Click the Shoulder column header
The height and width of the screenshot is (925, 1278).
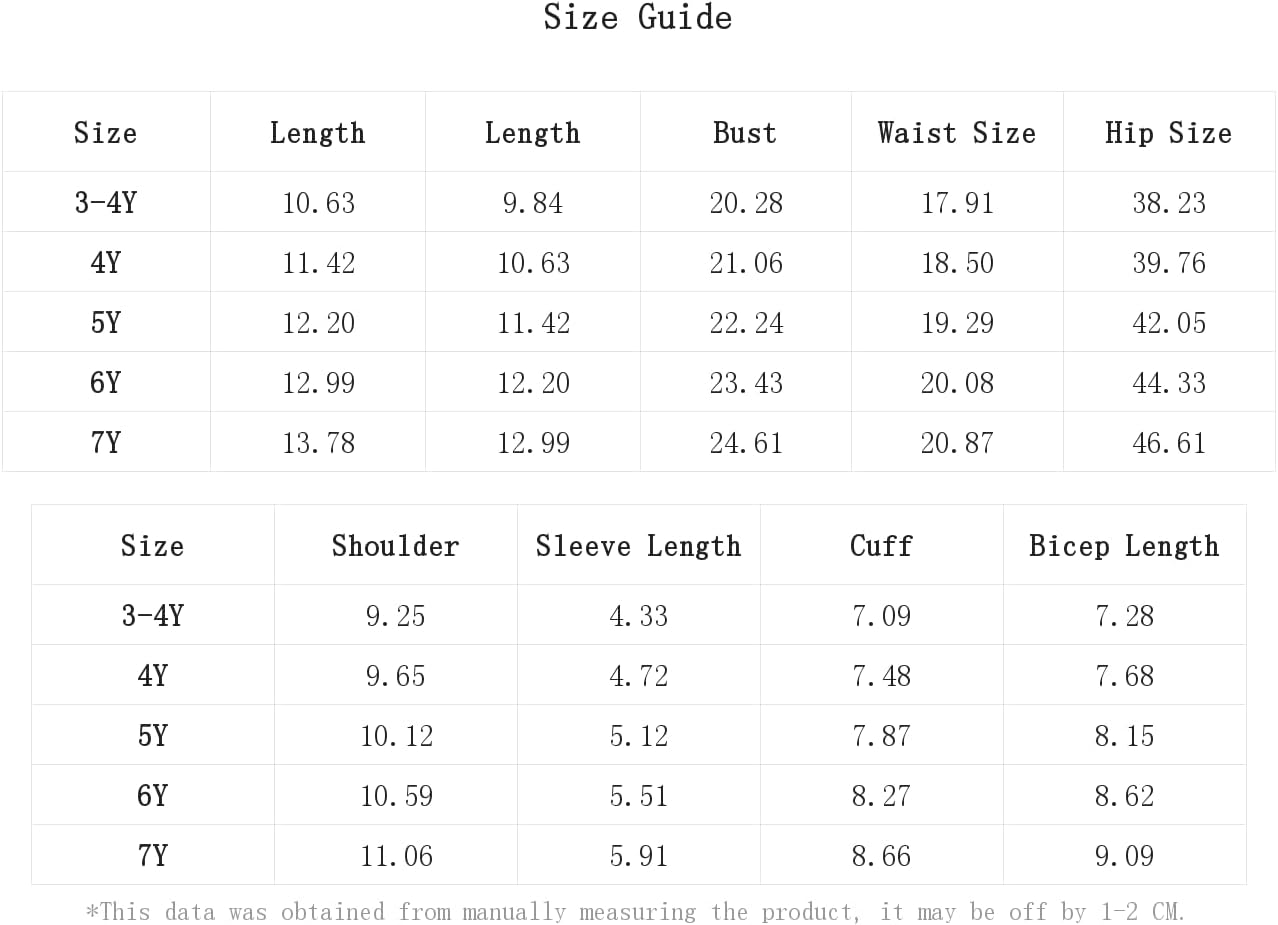(395, 546)
